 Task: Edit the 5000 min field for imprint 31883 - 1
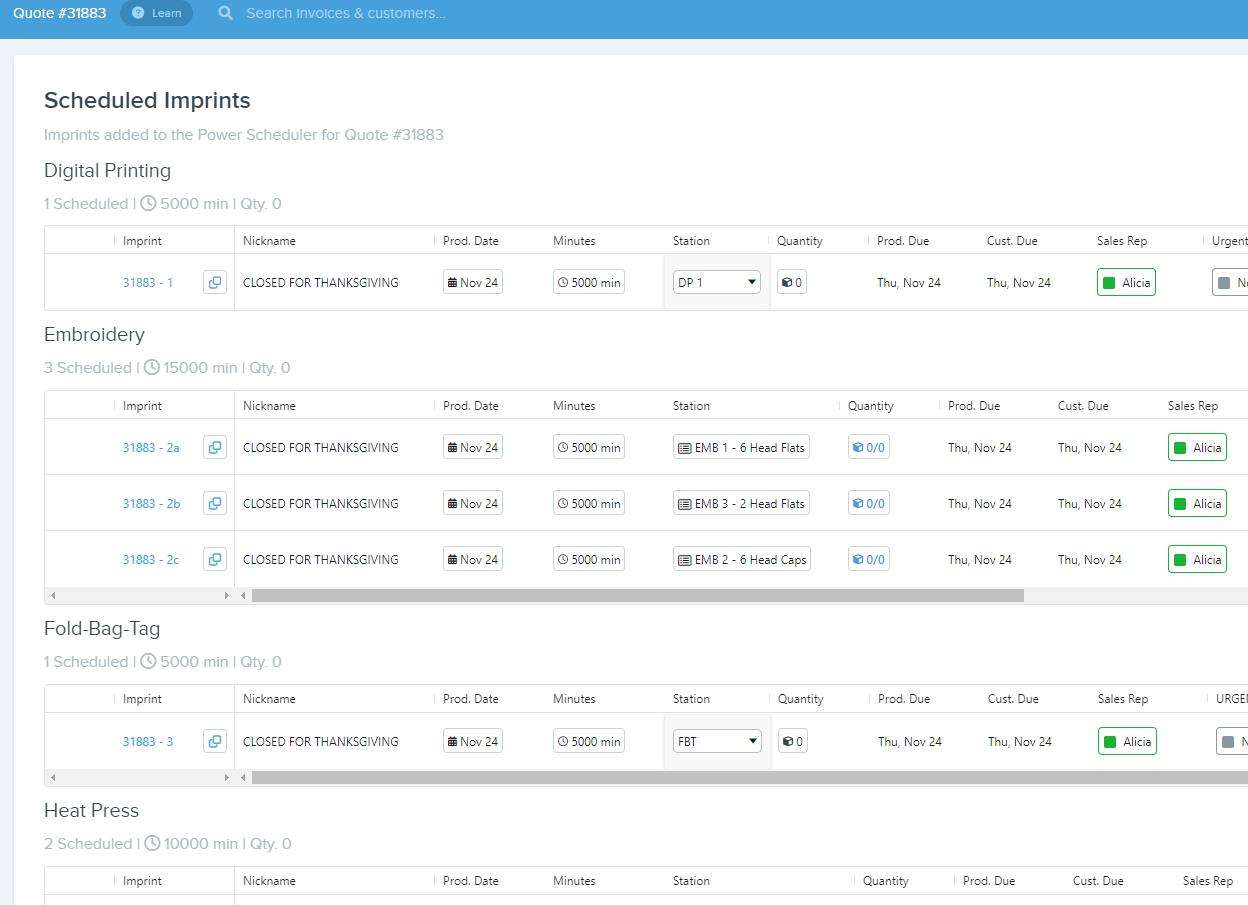[x=589, y=282]
